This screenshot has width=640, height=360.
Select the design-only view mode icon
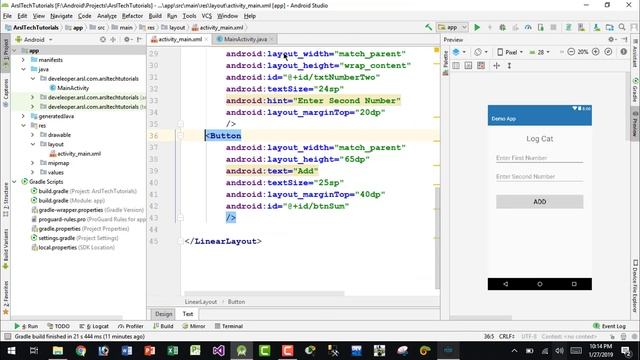pos(456,65)
